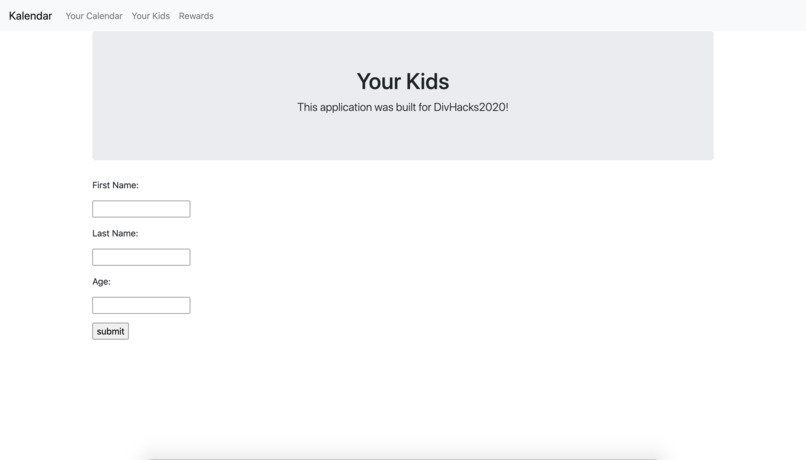Screen dimensions: 806x460
Task: Focus the First Name text field
Action: pyautogui.click(x=141, y=209)
